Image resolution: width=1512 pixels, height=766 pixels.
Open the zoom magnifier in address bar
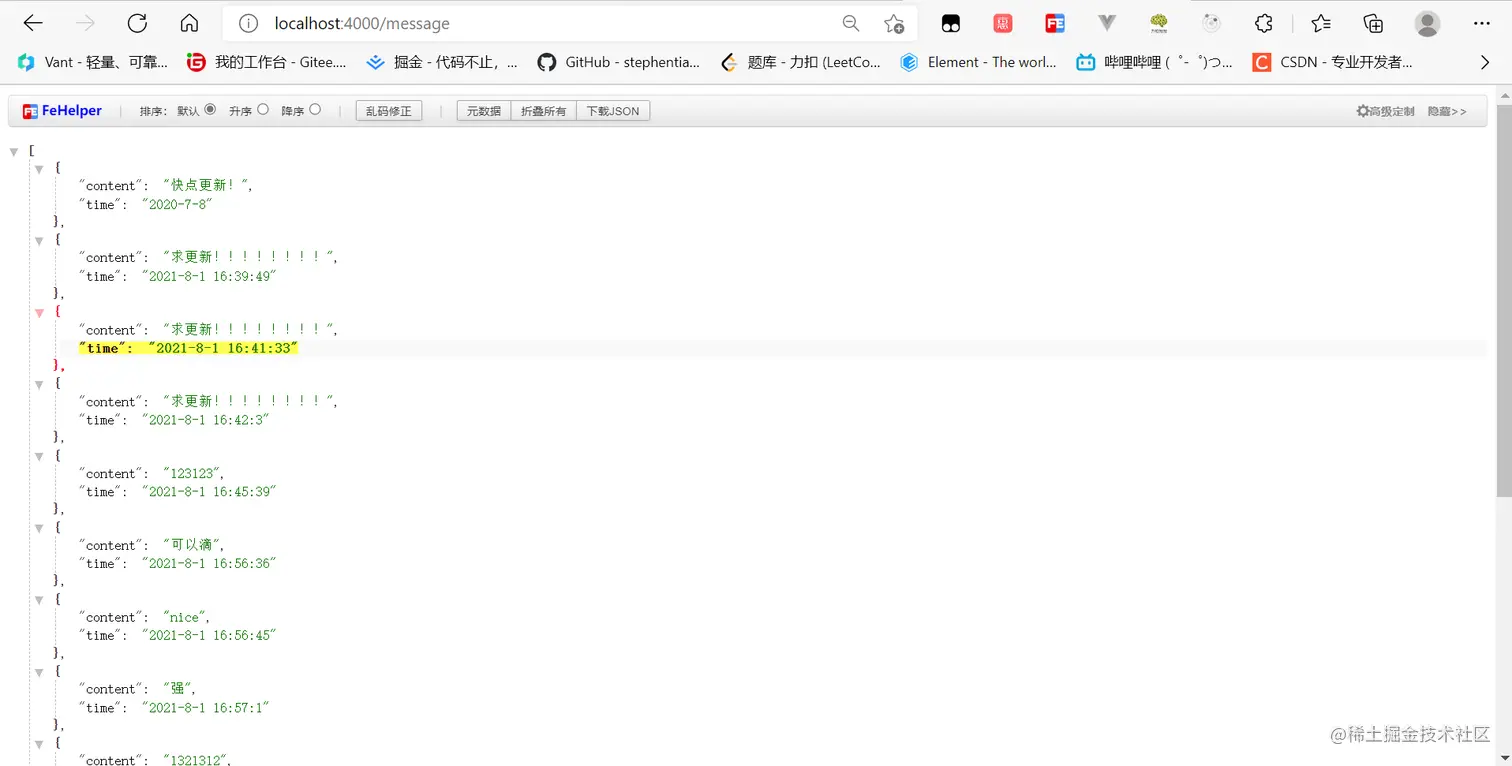[x=851, y=24]
